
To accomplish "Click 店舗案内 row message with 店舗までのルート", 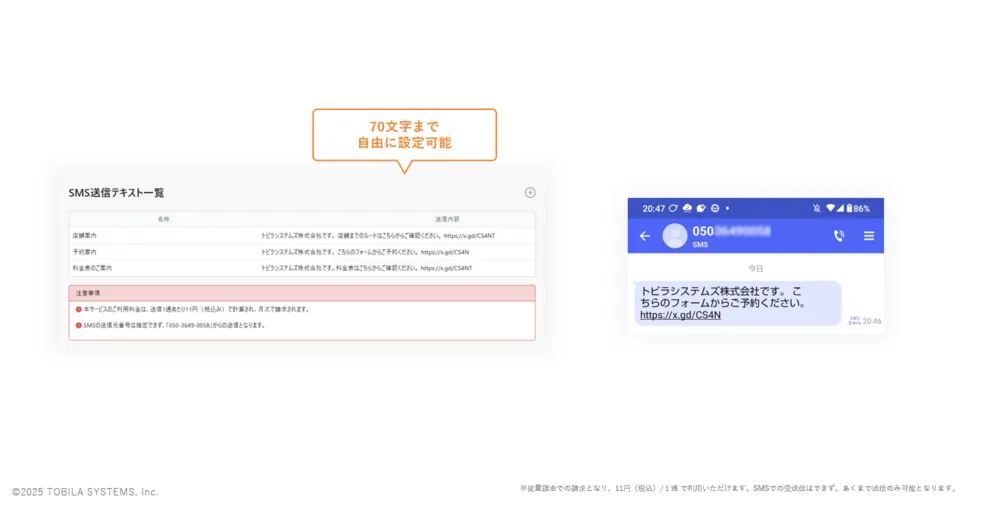I will click(378, 236).
